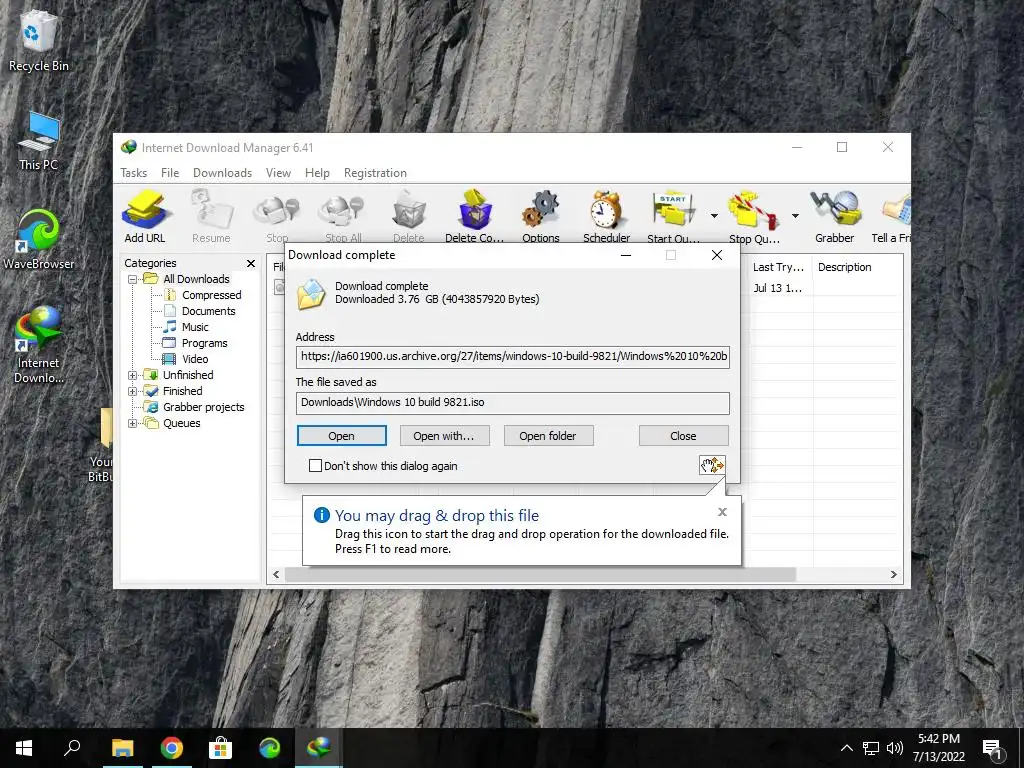Click the Address URL field
The width and height of the screenshot is (1024, 768).
513,357
